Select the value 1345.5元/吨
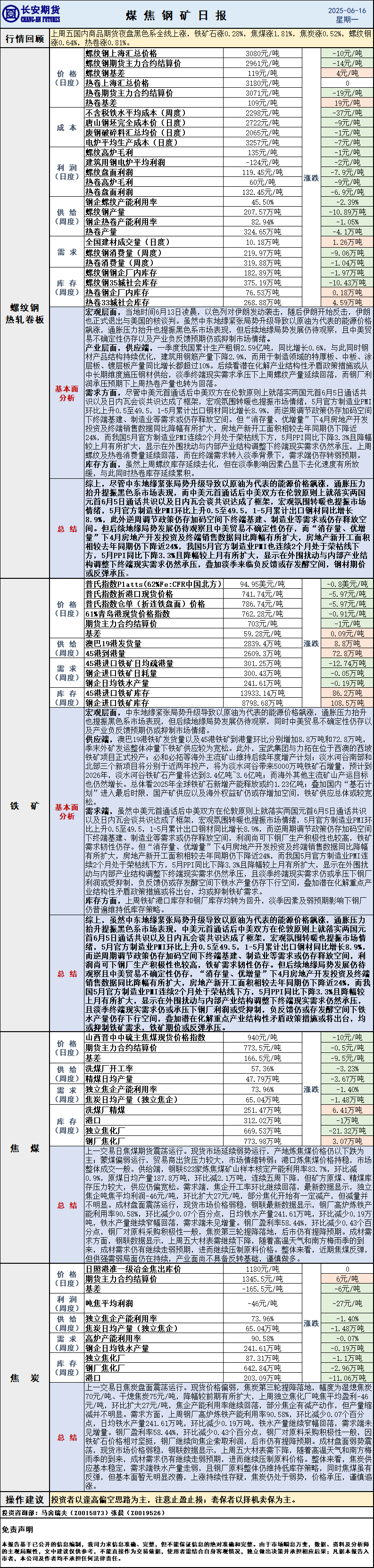374x1568 pixels. point(262,1279)
